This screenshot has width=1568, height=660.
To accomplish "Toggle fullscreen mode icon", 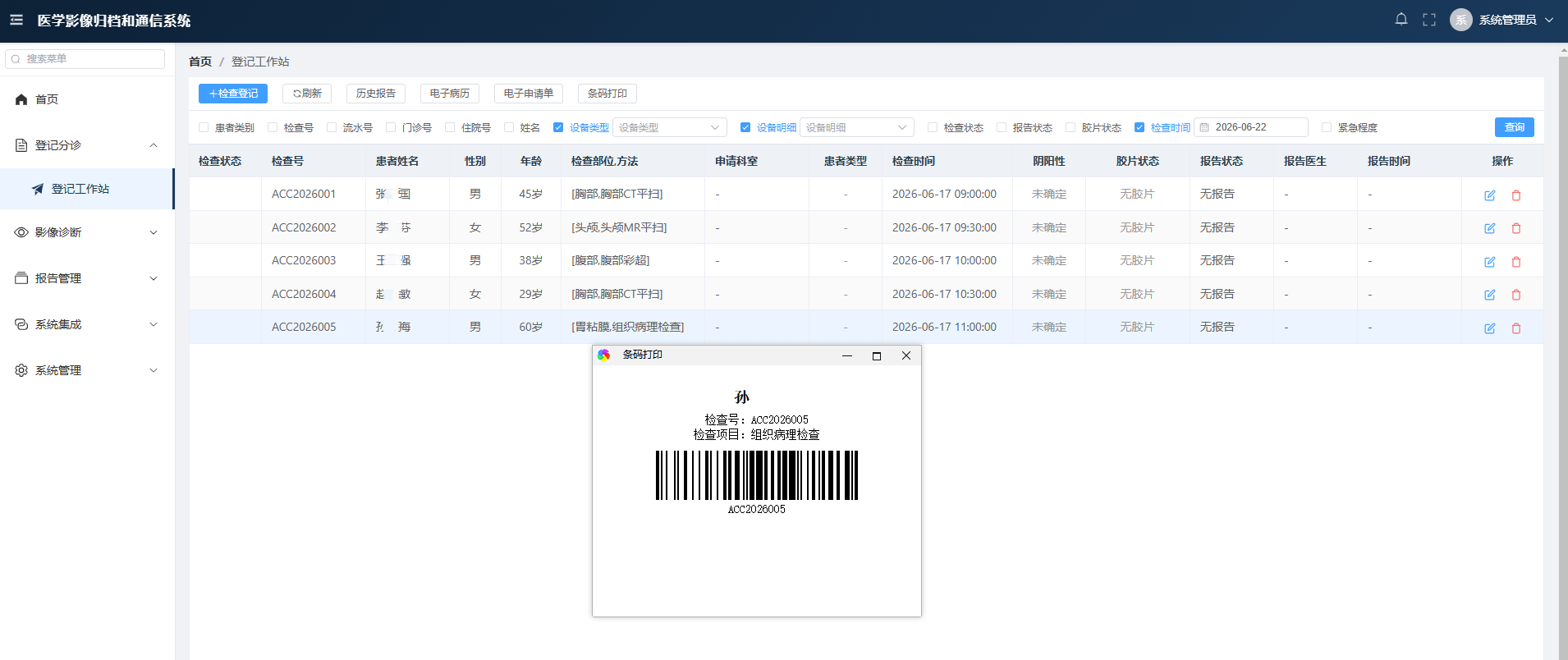I will pyautogui.click(x=1429, y=20).
